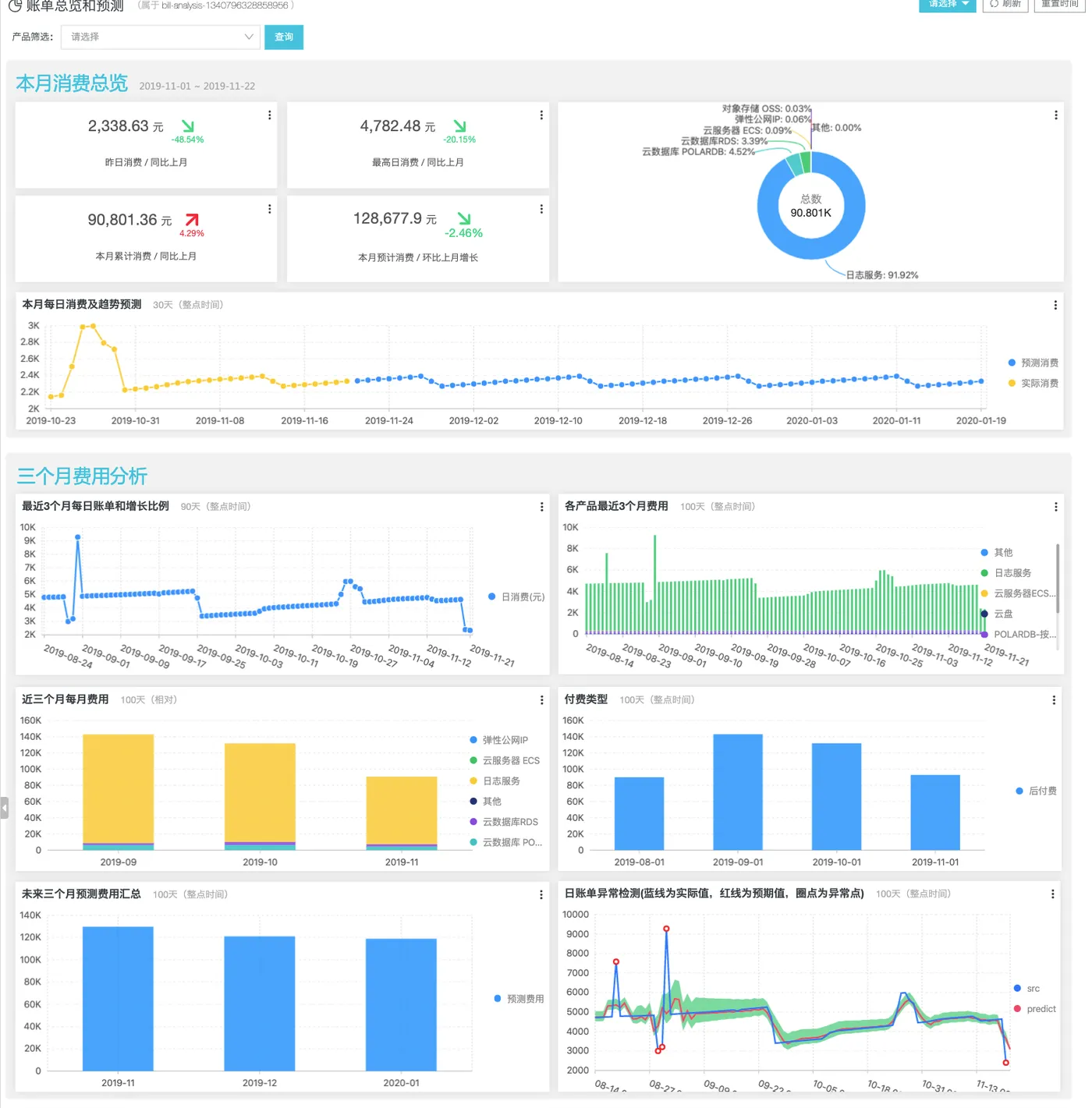Open the three-dot menu on 本月预计消费 card
The height and width of the screenshot is (1108, 1092).
pos(541,209)
